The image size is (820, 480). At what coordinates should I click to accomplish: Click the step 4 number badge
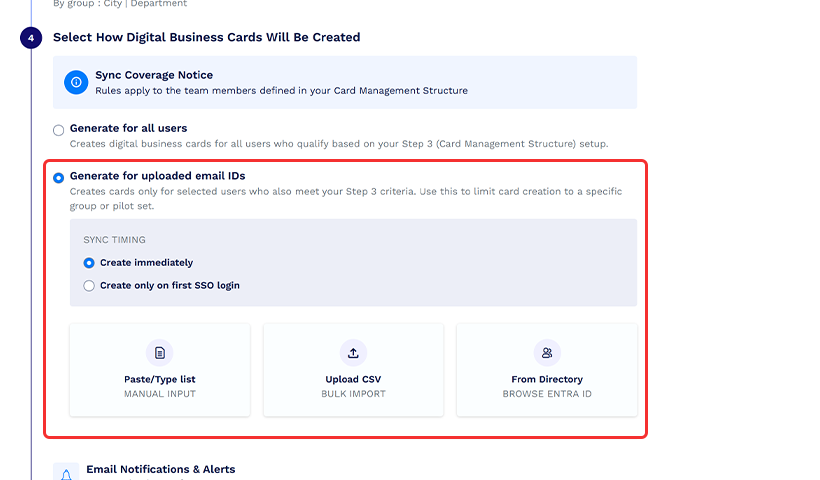[x=31, y=38]
